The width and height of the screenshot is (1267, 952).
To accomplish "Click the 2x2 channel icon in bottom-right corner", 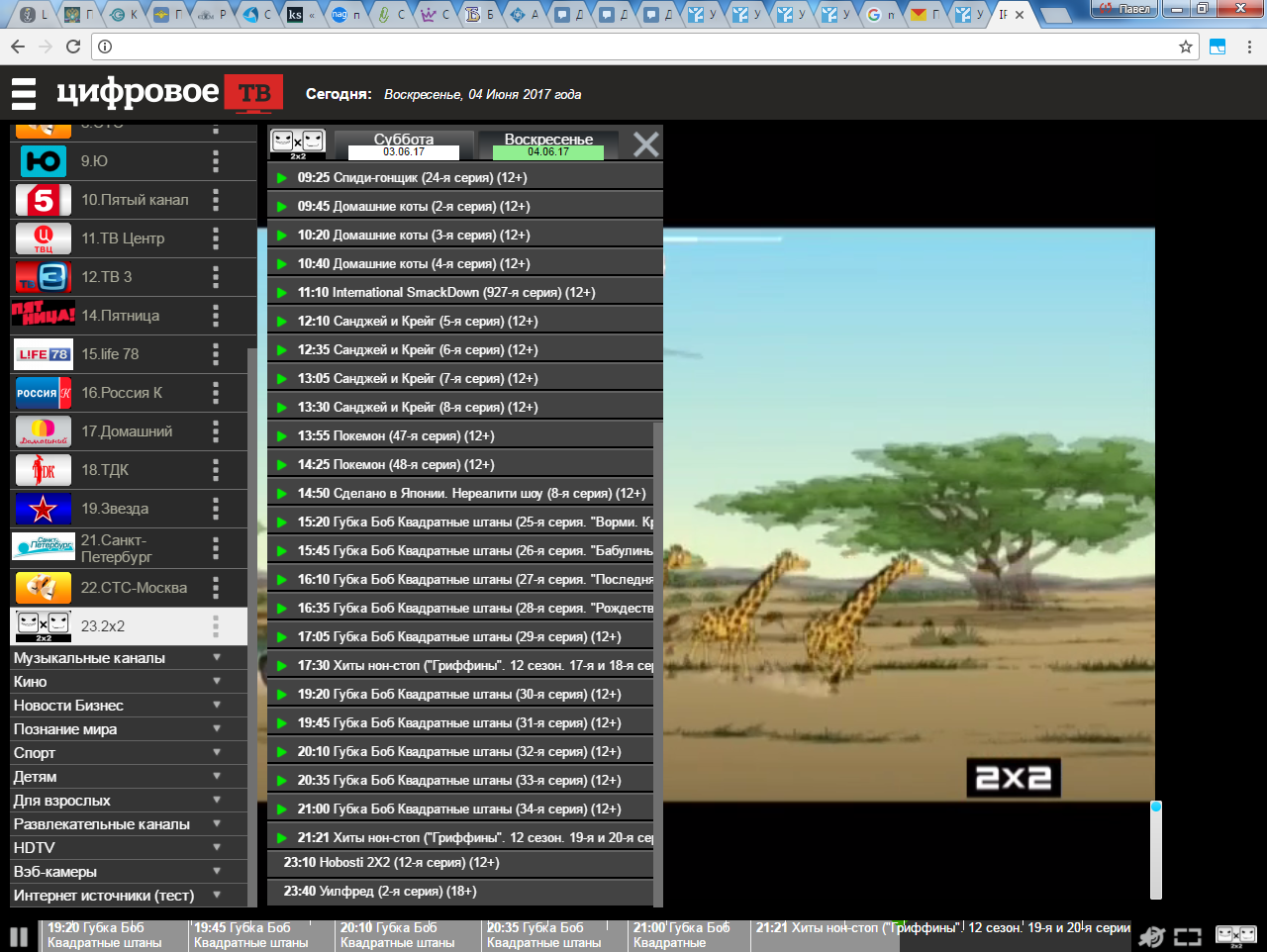I will pyautogui.click(x=1235, y=936).
